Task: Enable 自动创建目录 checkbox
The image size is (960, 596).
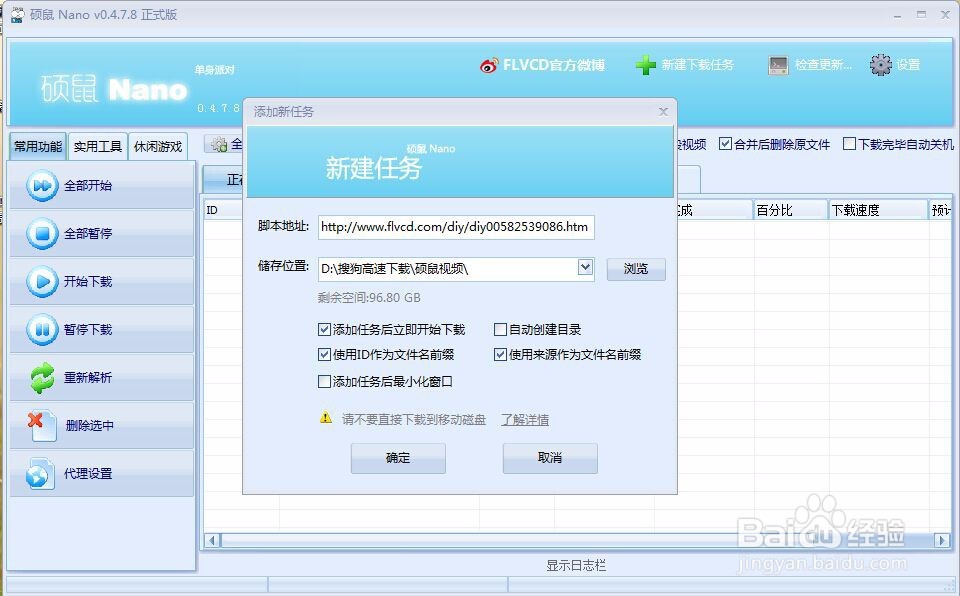Action: [x=500, y=330]
